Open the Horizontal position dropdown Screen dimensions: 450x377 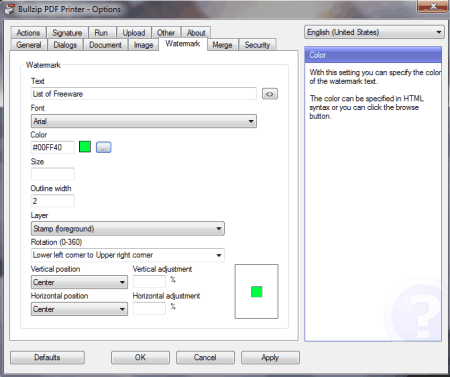pyautogui.click(x=79, y=309)
